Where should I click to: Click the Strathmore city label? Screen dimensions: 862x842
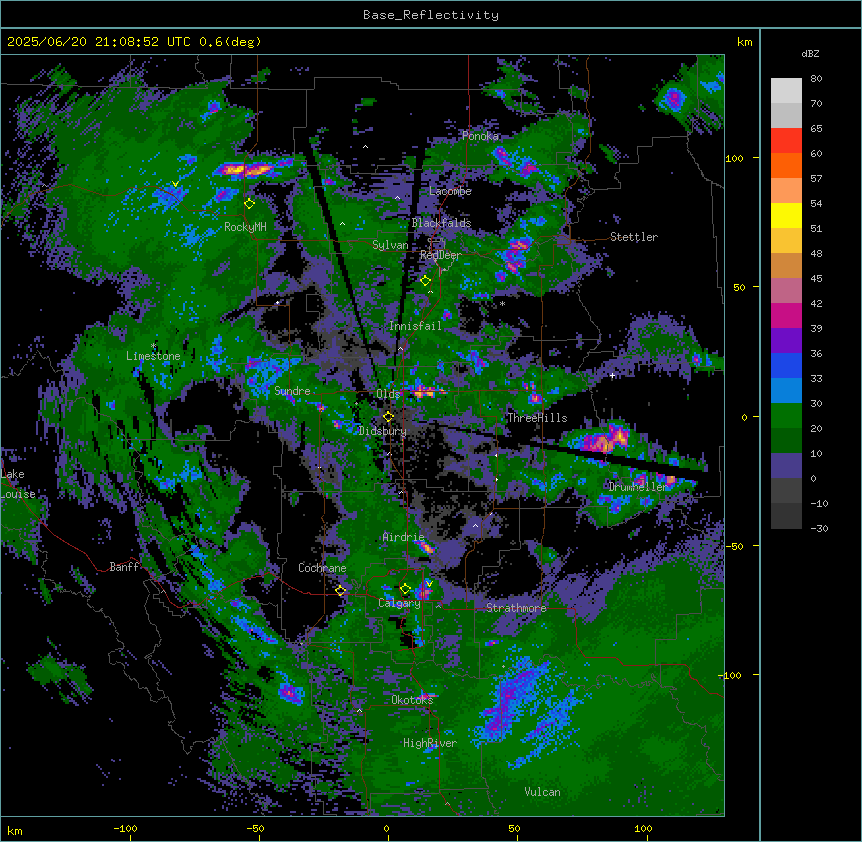(516, 608)
